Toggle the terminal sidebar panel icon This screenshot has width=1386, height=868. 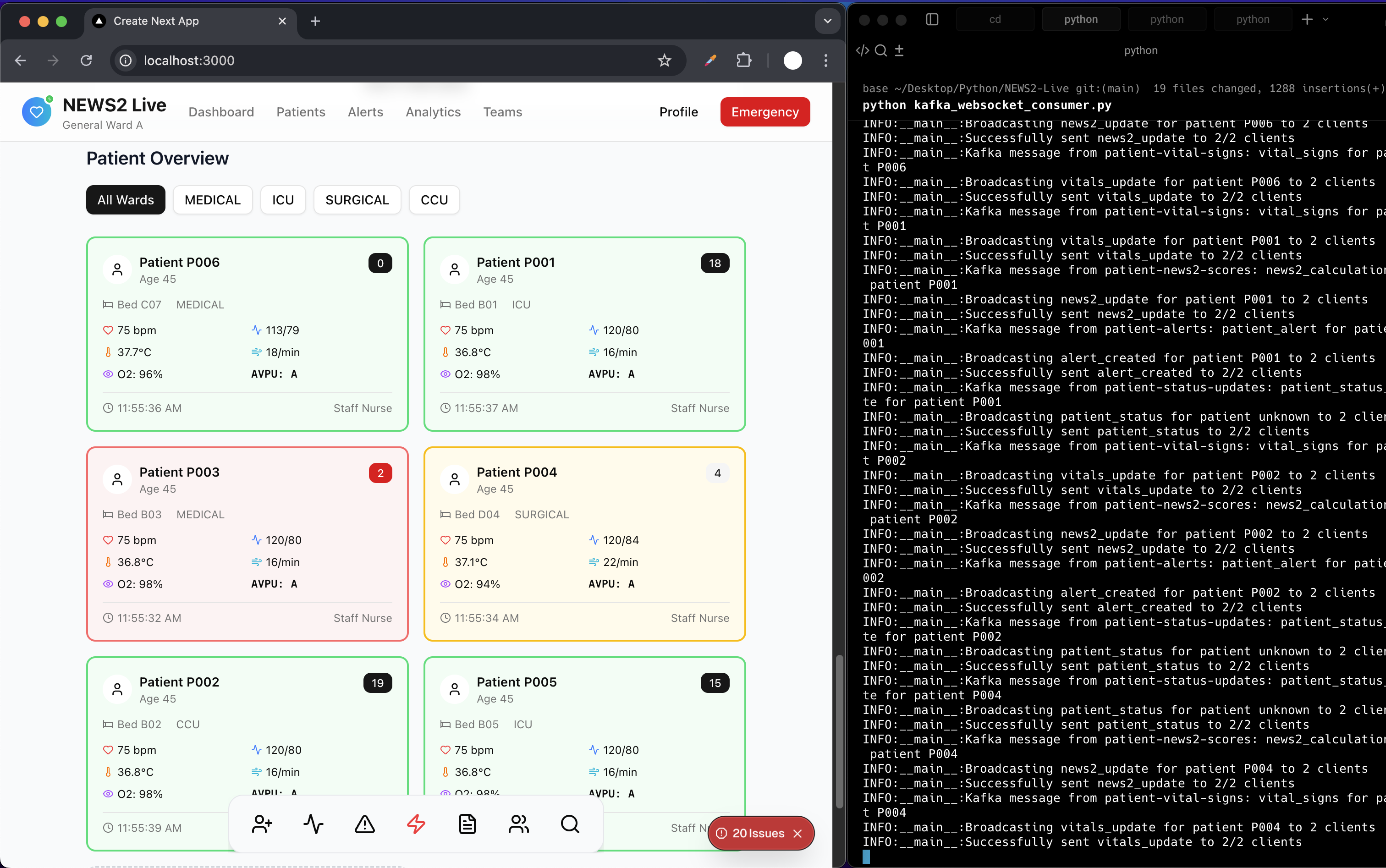[x=932, y=20]
